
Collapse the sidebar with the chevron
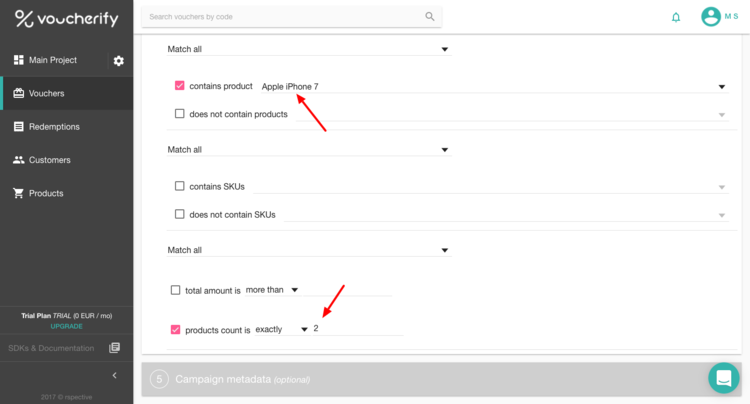click(x=114, y=375)
